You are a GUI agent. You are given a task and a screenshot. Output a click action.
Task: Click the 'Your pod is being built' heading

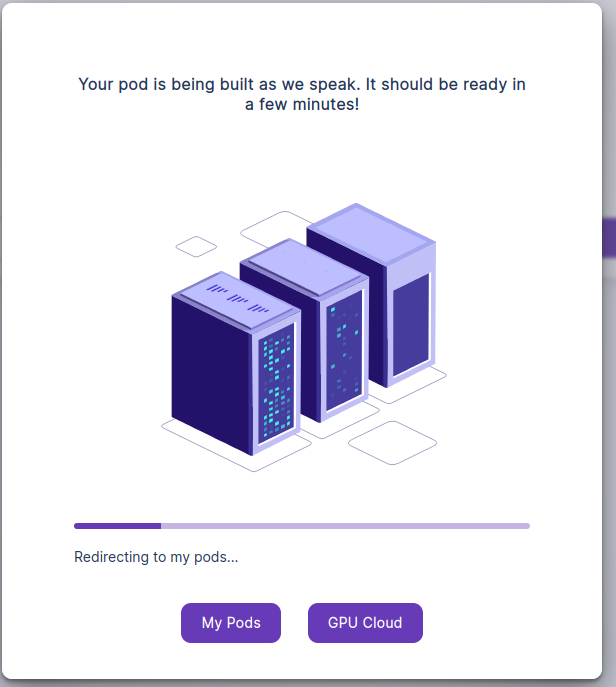(302, 84)
